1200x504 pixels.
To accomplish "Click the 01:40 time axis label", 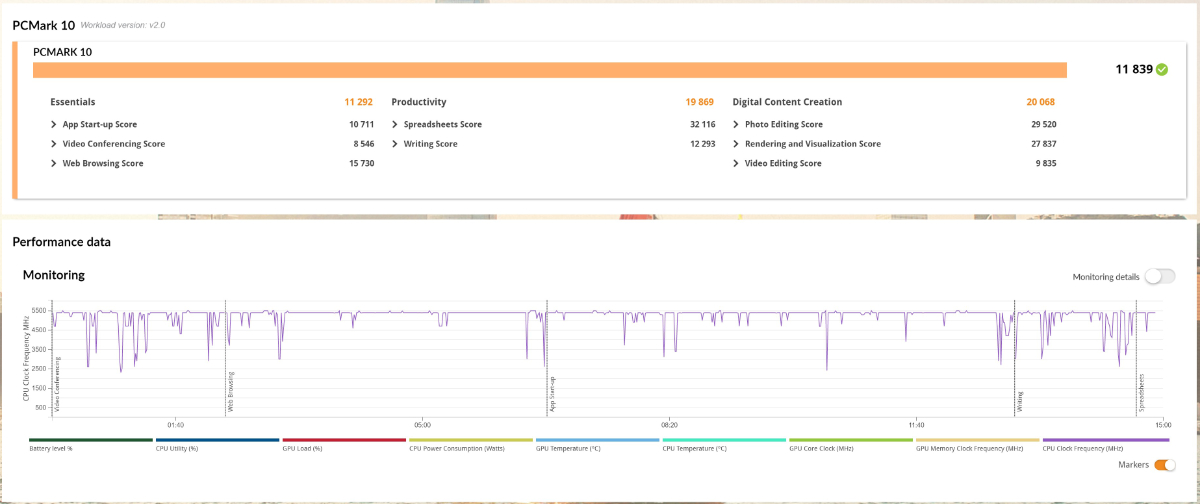I will tap(176, 424).
